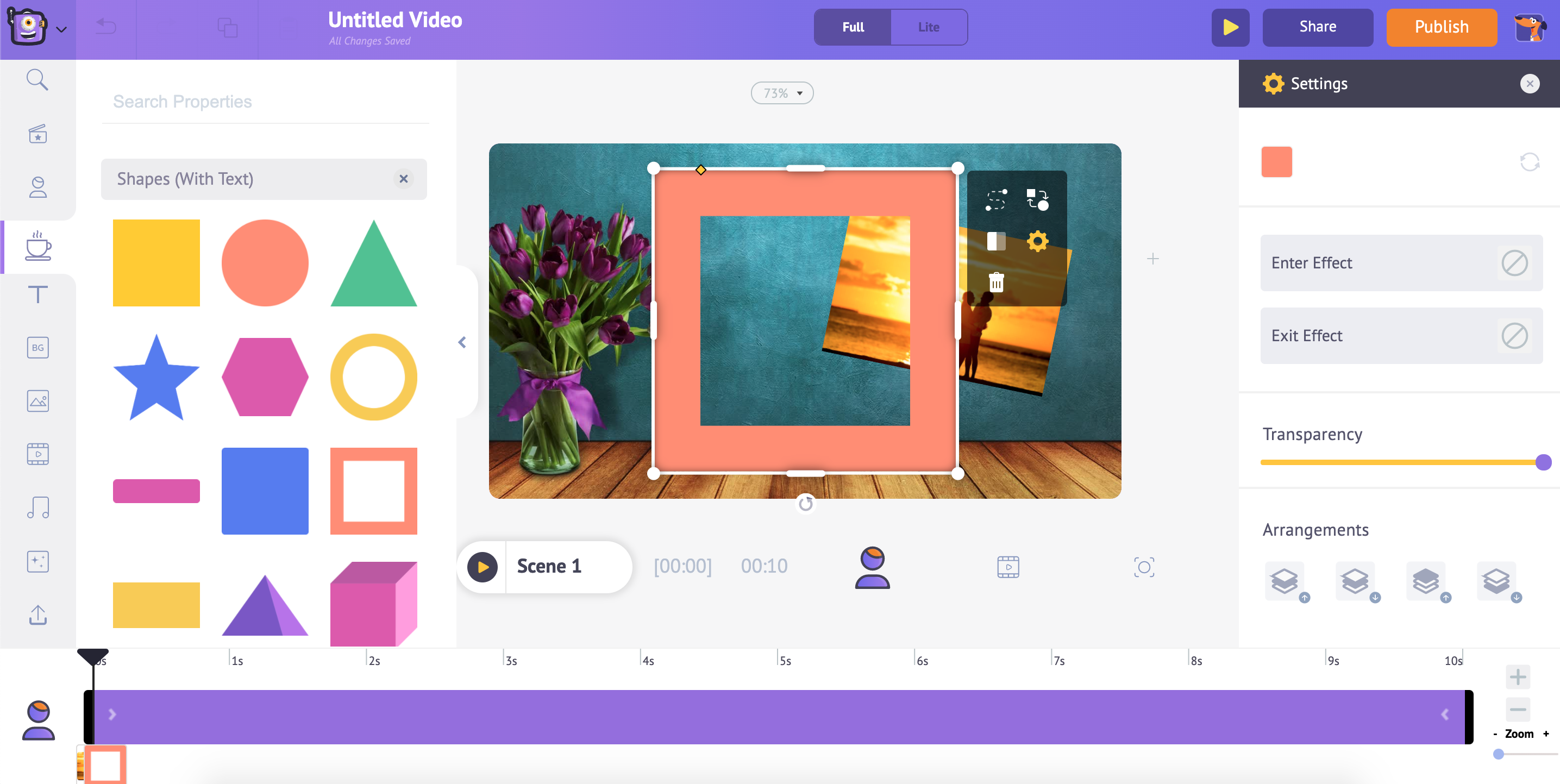
Task: Select the background settings icon
Action: pyautogui.click(x=37, y=348)
